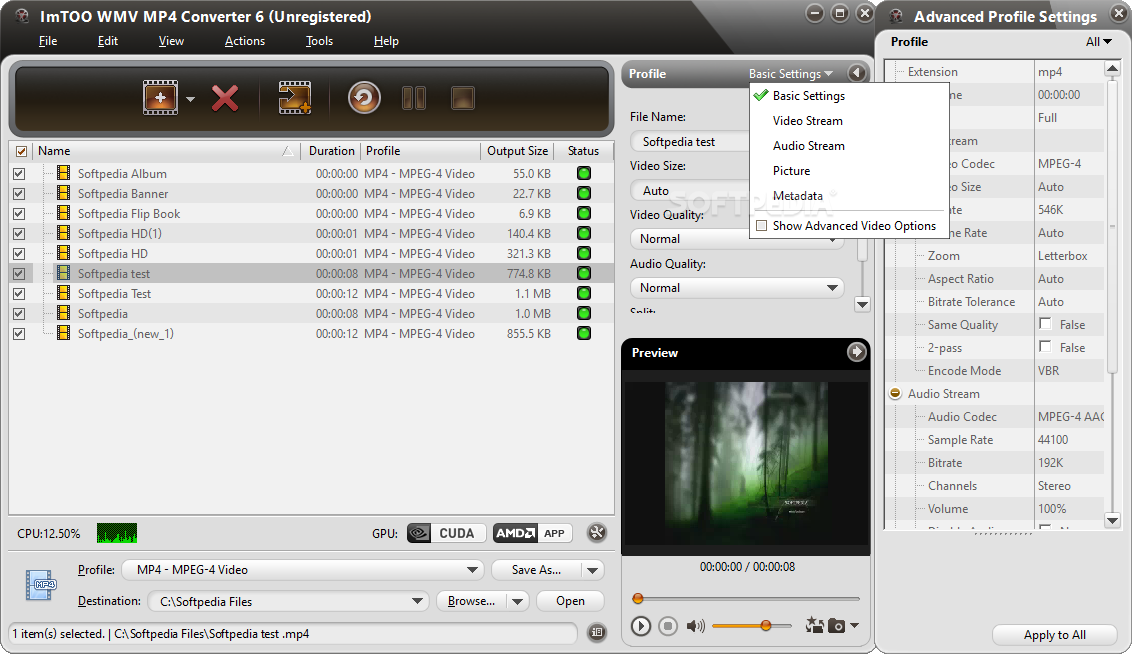
Task: Open the Actions menu
Action: (245, 41)
